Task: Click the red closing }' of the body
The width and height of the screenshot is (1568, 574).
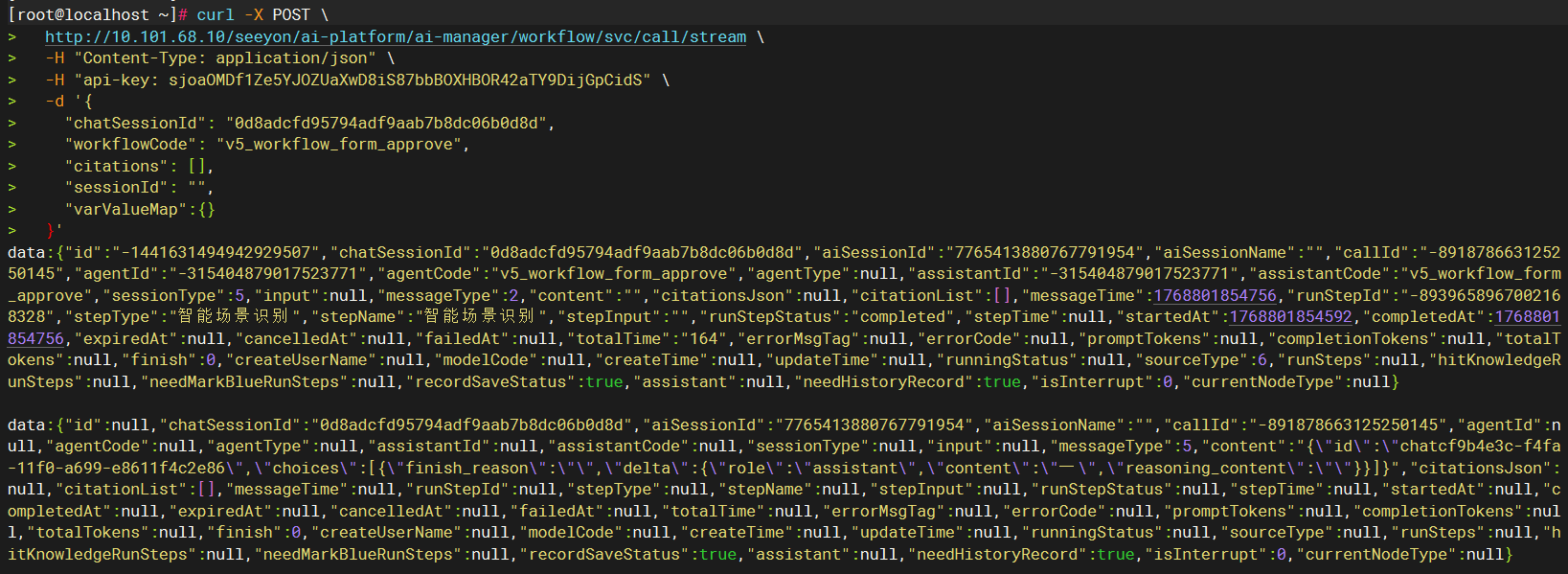Action: pyautogui.click(x=55, y=231)
